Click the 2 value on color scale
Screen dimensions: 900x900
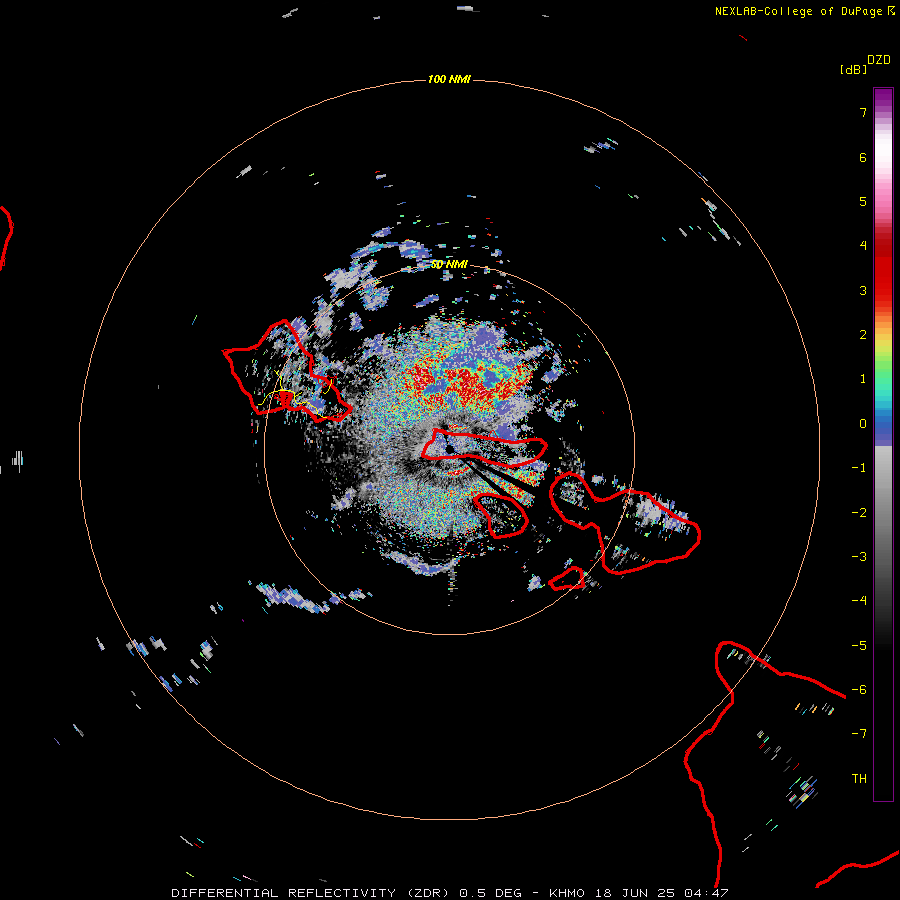pyautogui.click(x=863, y=335)
